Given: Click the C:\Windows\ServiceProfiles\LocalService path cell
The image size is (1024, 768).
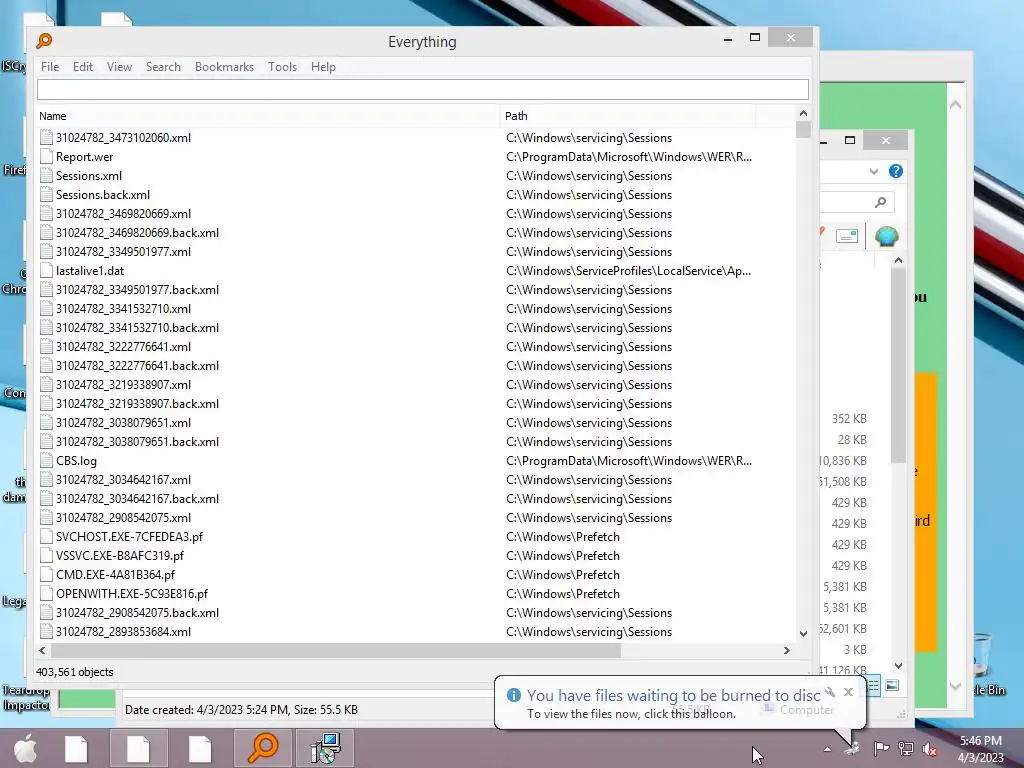Looking at the screenshot, I should click(628, 270).
